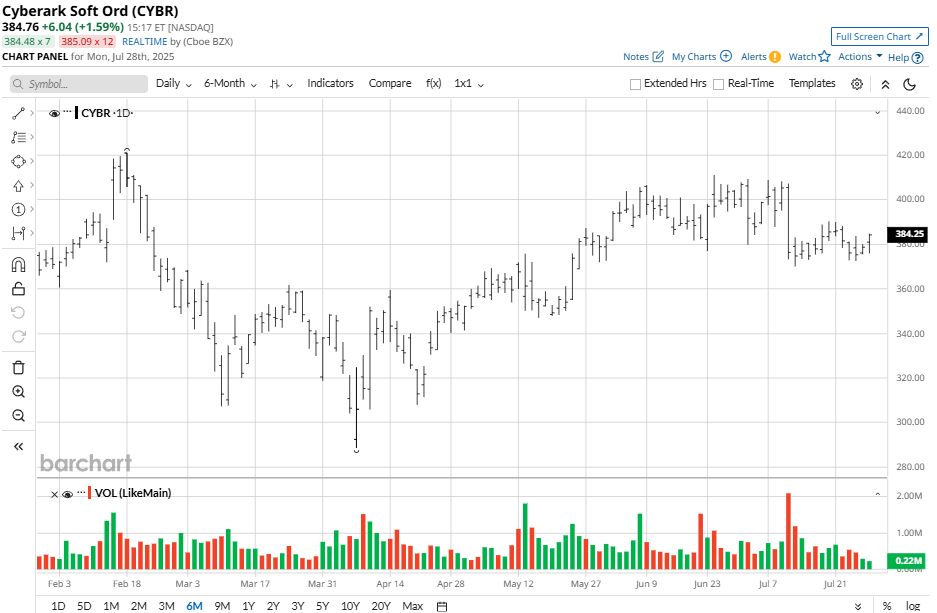Toggle VOL indicator visibility eye
This screenshot has width=937, height=613.
click(x=68, y=494)
